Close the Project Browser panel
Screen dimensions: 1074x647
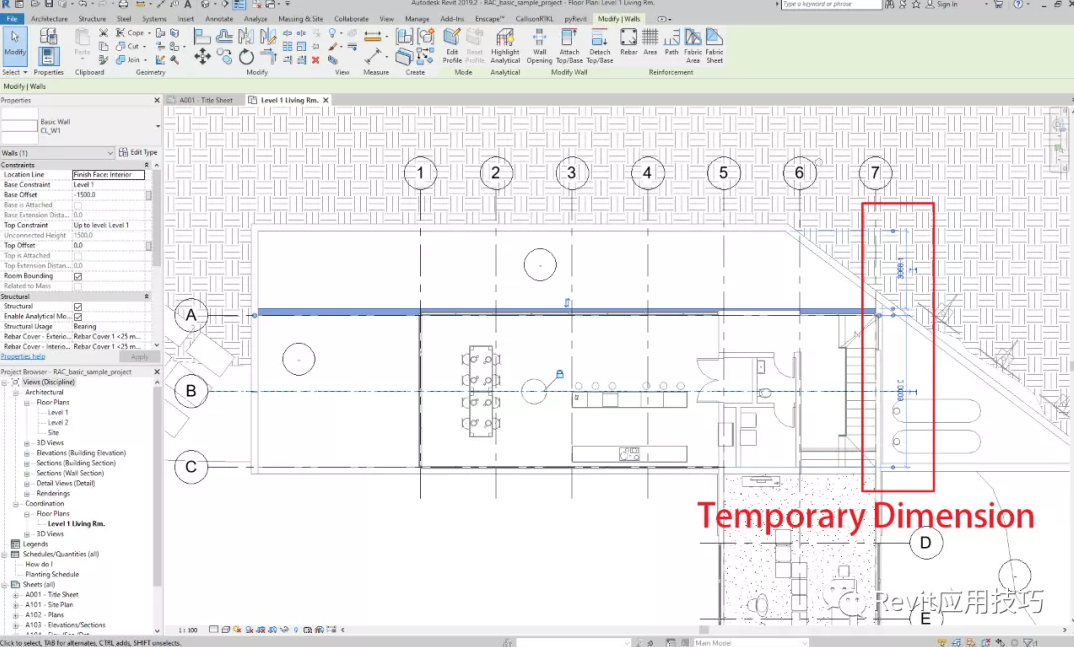tap(156, 372)
